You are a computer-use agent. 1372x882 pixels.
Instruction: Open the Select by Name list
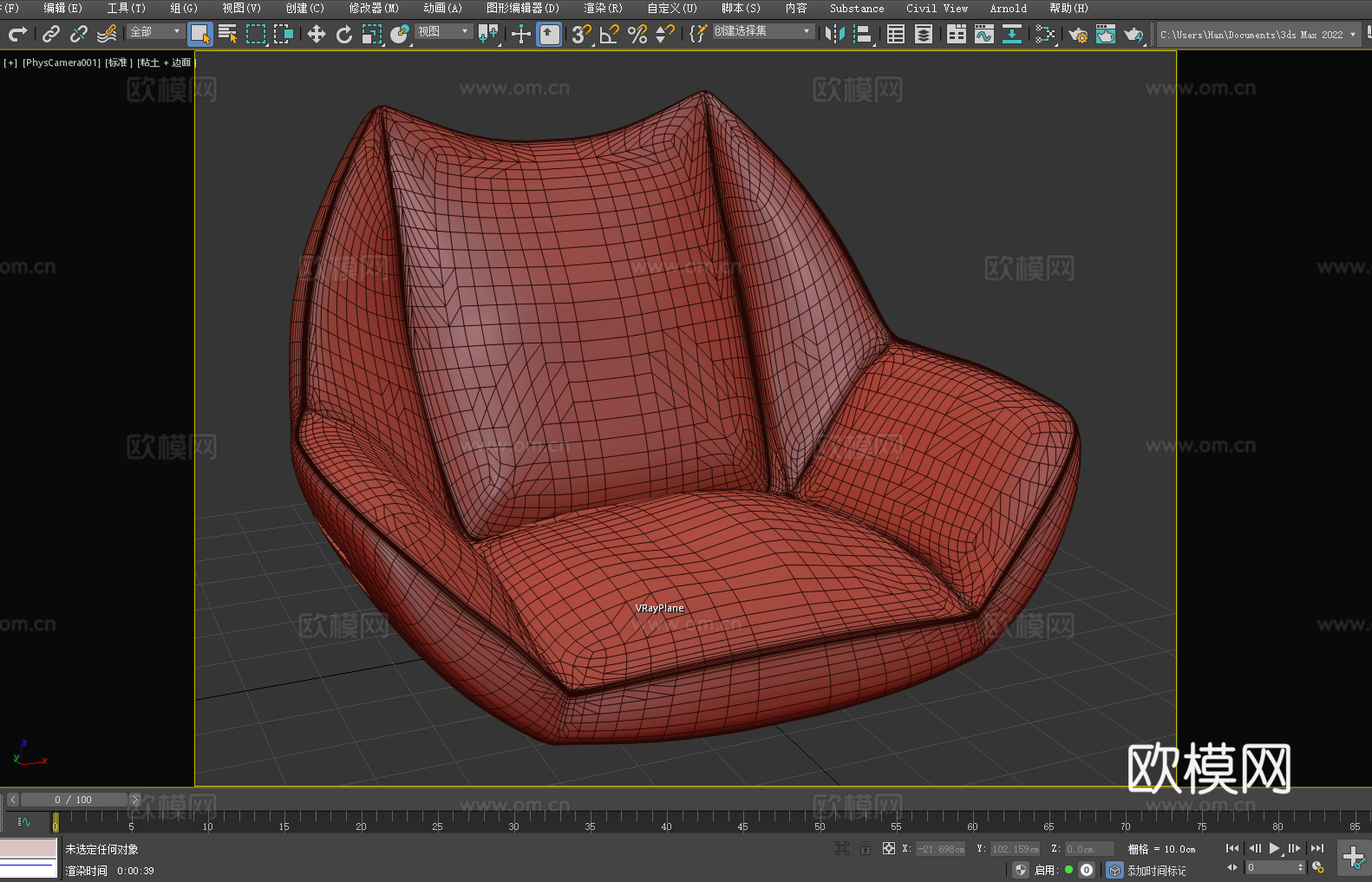click(228, 34)
